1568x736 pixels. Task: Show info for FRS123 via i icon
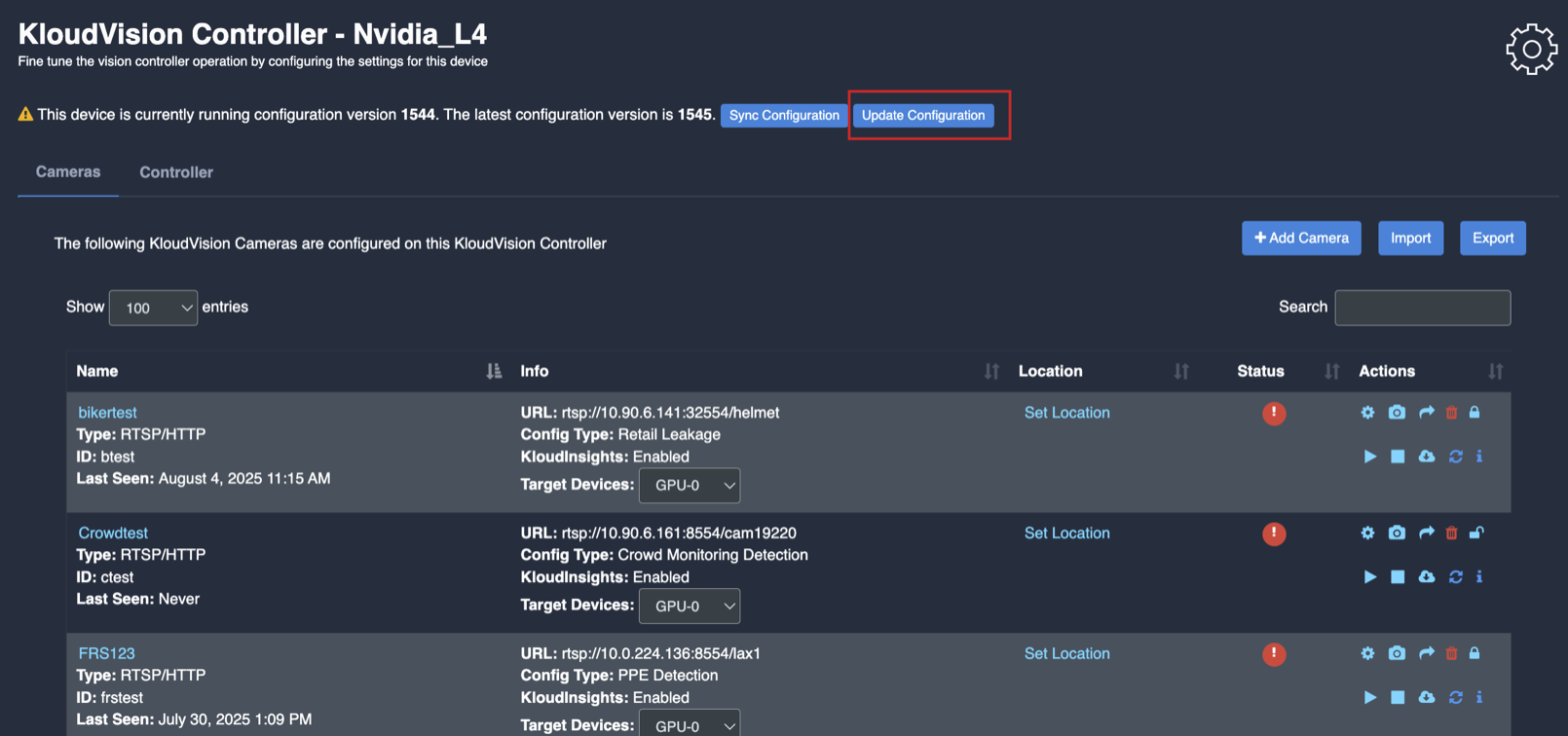pos(1479,698)
